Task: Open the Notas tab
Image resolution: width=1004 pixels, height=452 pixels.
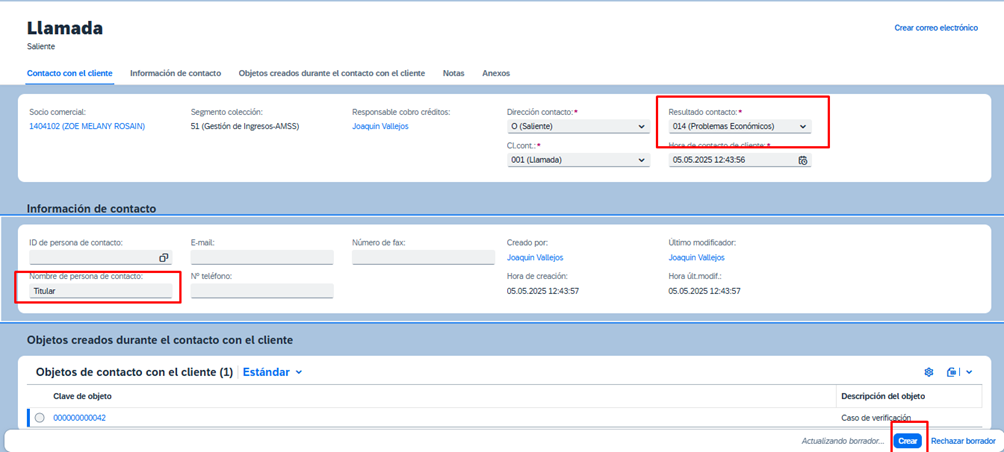Action: point(453,73)
